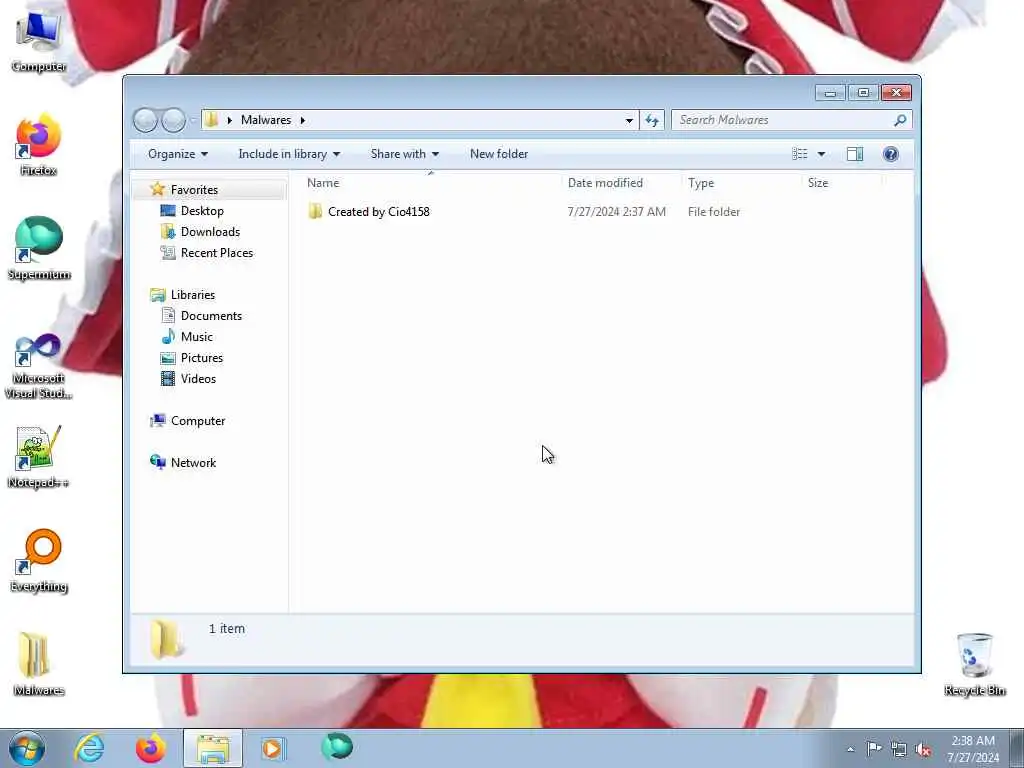
Task: Open the view options dropdown arrow
Action: (822, 154)
